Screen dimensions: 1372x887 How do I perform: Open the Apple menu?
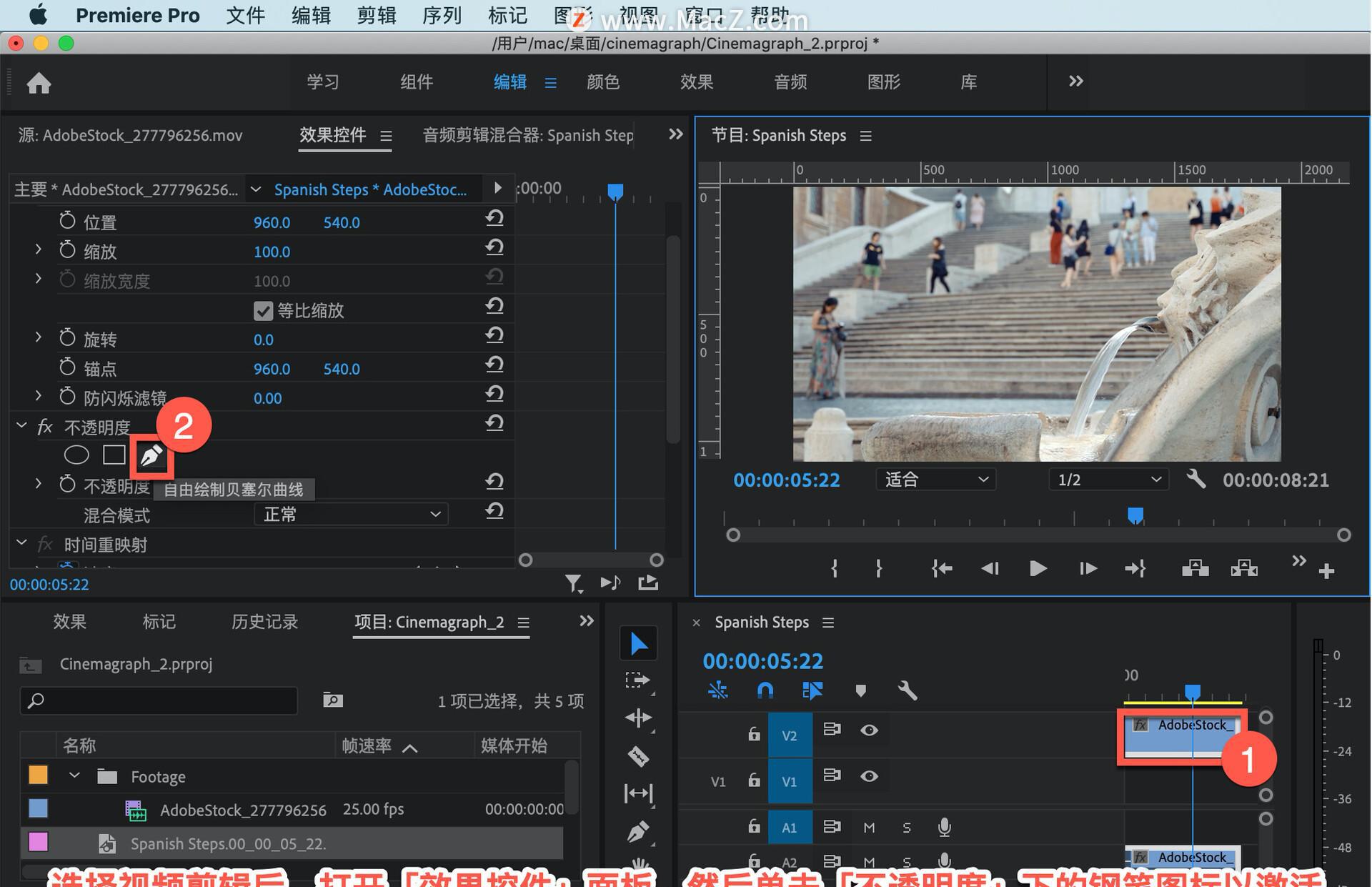pyautogui.click(x=38, y=14)
